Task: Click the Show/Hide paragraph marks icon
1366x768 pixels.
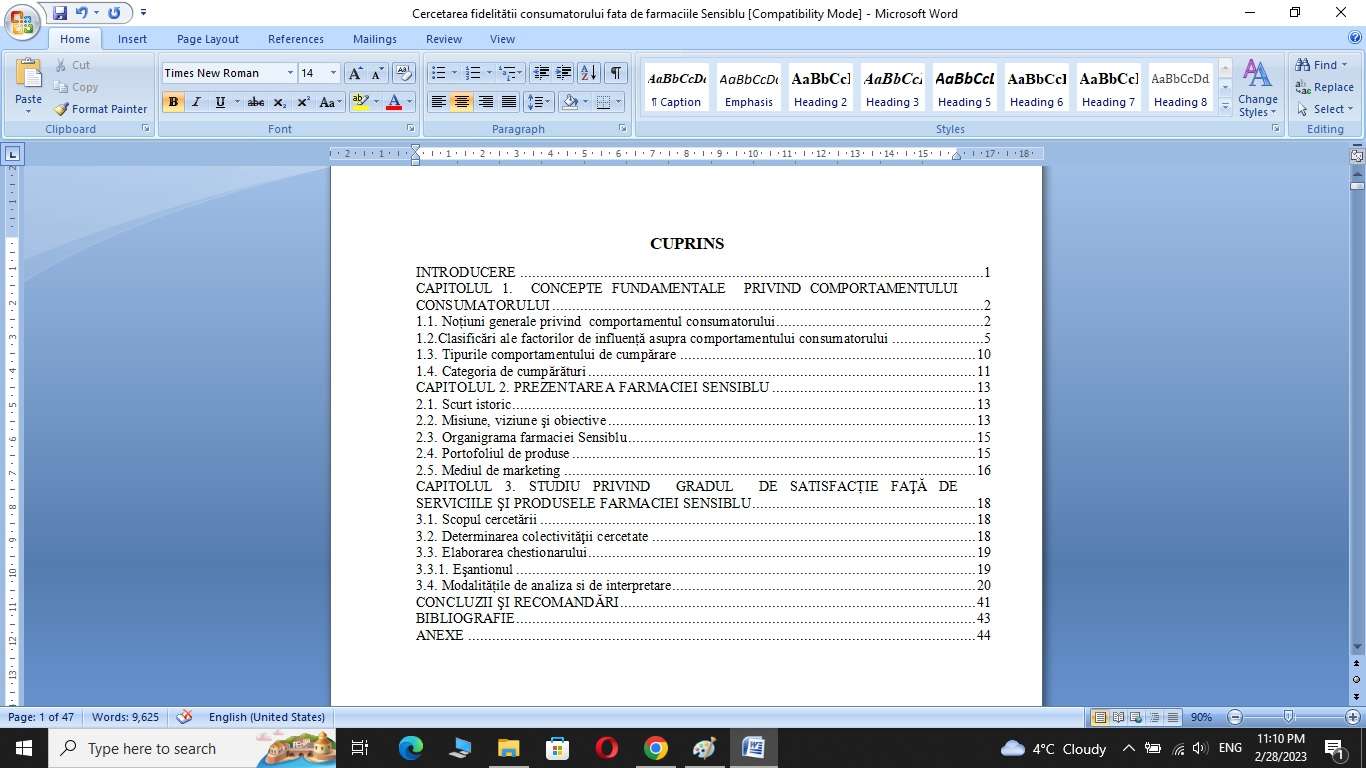Action: [x=616, y=73]
